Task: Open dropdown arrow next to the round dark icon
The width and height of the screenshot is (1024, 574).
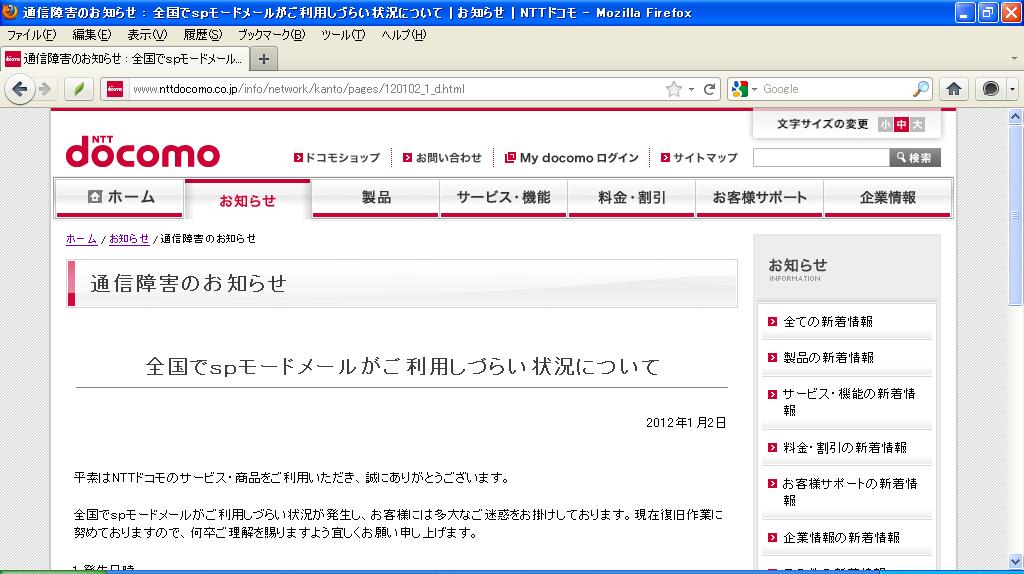Action: (x=1012, y=89)
